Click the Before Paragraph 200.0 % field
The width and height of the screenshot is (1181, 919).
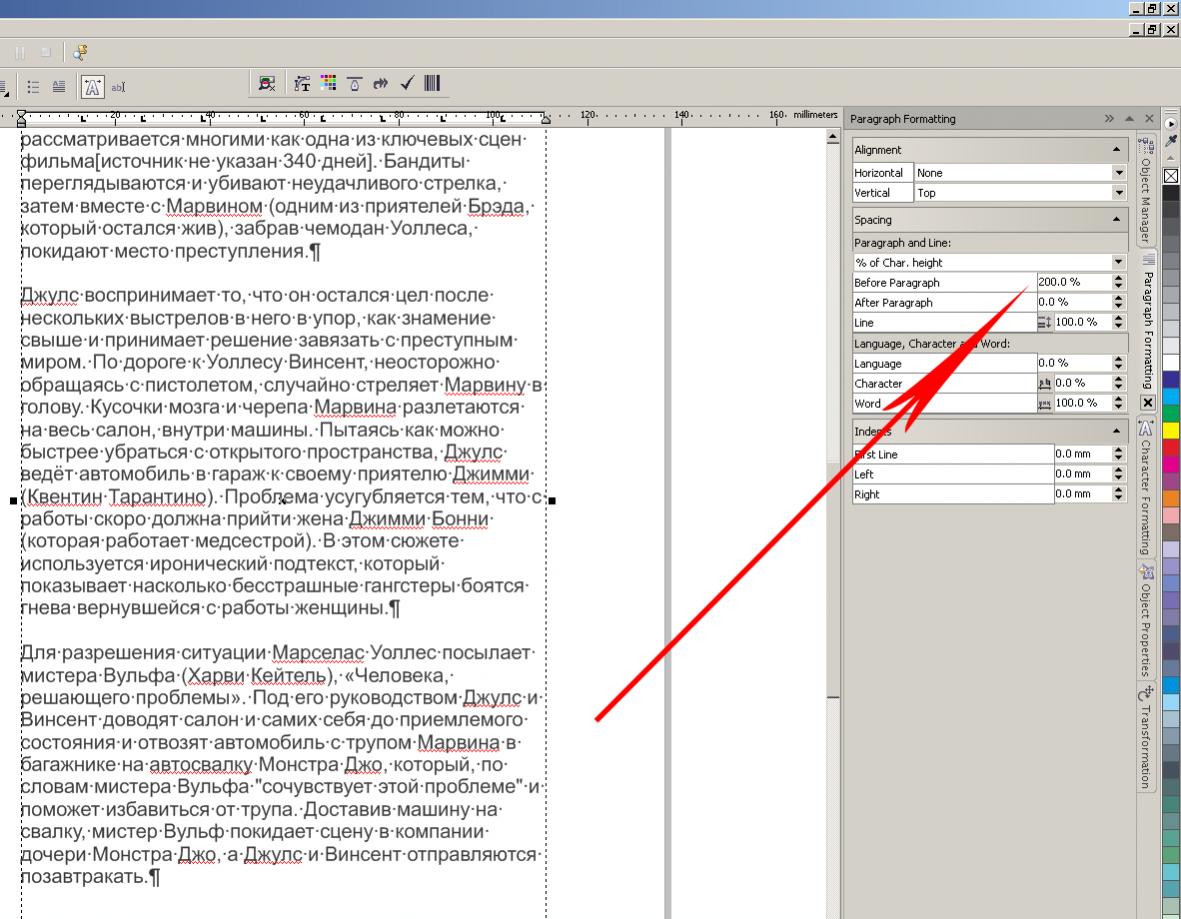pyautogui.click(x=1073, y=282)
